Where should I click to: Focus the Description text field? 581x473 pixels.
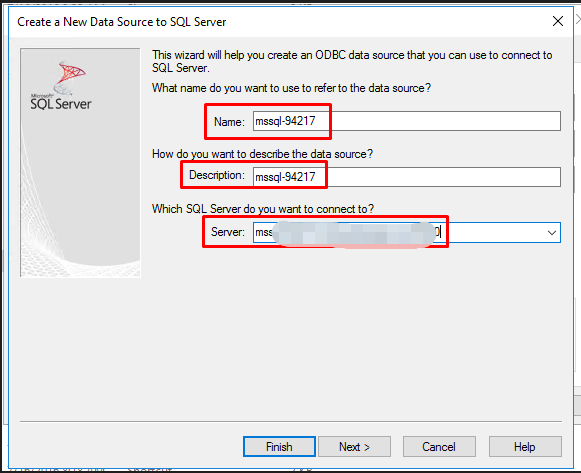pos(406,177)
